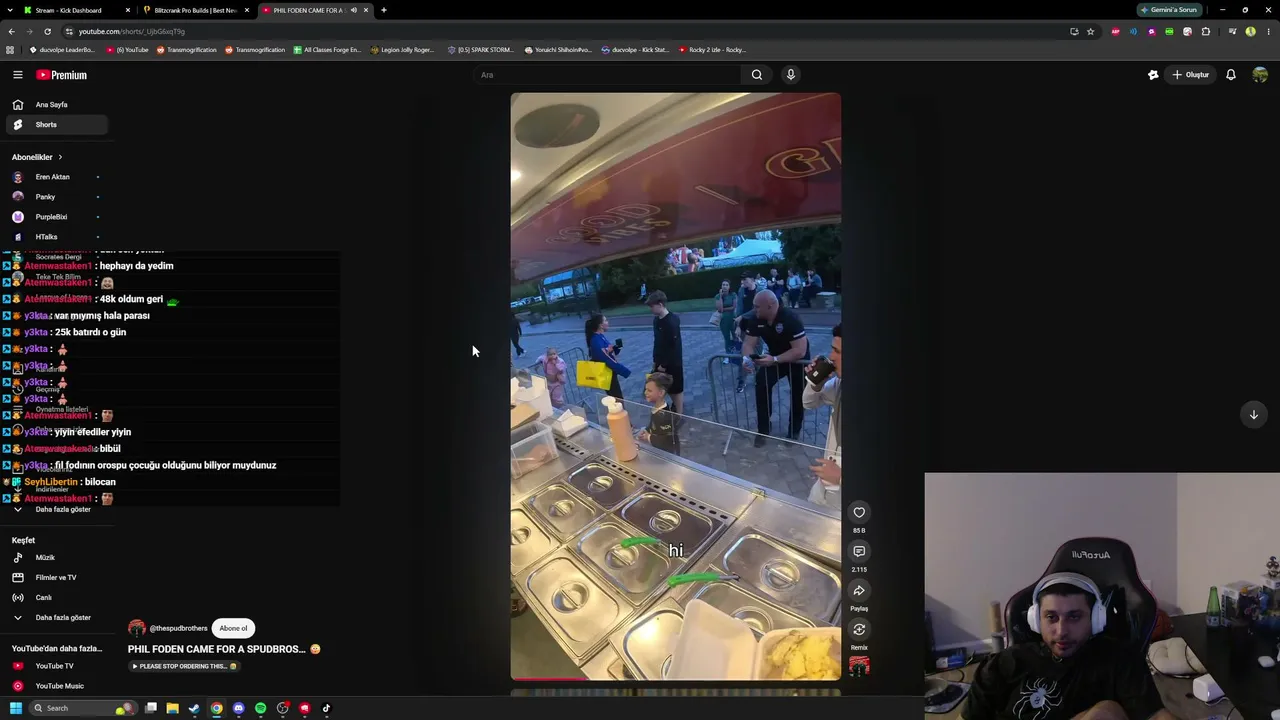Open Chrome extensions puzzle icon
Viewport: 1280px width, 720px height.
[x=1206, y=31]
